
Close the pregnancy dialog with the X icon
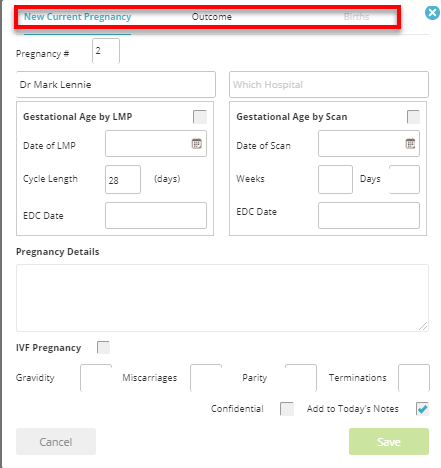[x=432, y=13]
